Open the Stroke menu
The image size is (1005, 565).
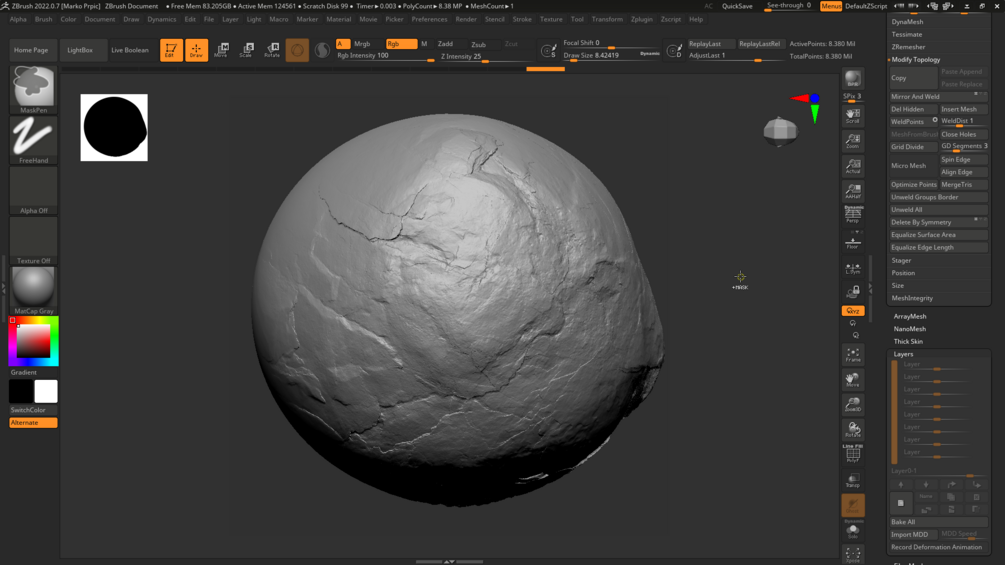522,19
